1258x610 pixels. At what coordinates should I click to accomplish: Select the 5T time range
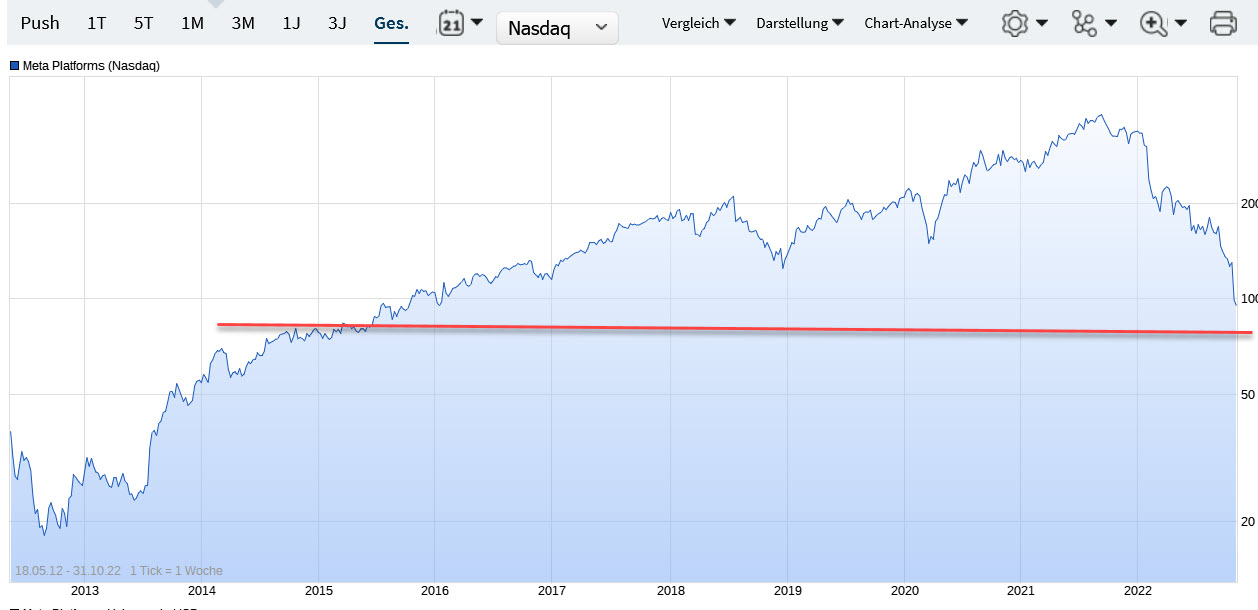click(144, 23)
